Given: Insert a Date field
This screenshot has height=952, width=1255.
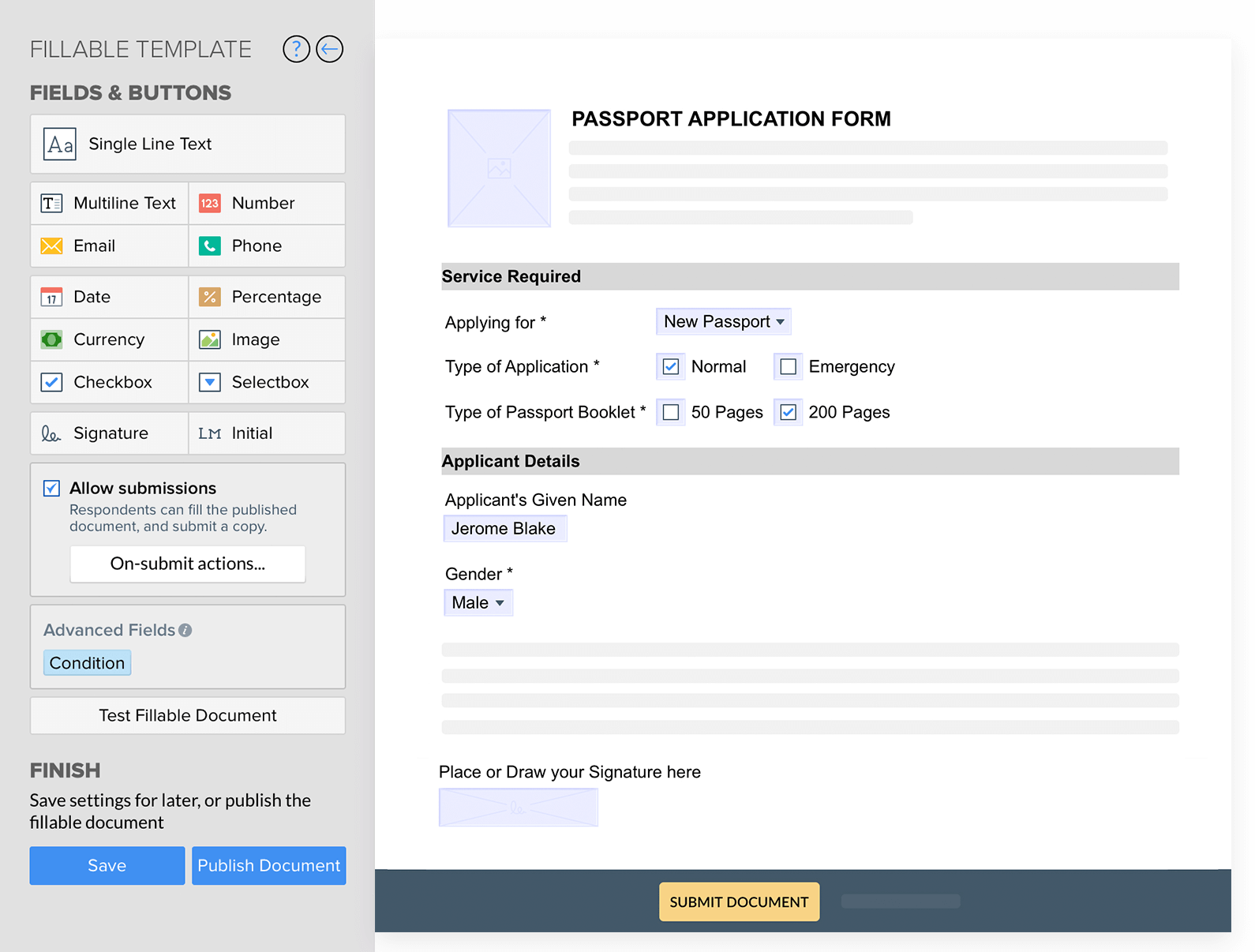Looking at the screenshot, I should 109,298.
